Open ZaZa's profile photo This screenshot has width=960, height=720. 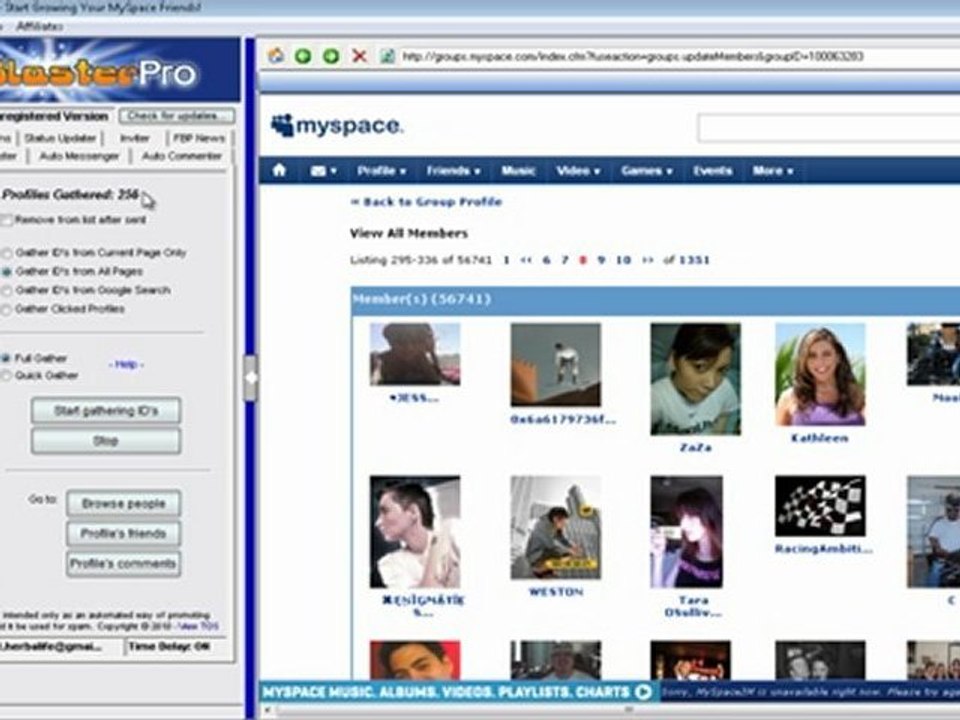coord(695,379)
